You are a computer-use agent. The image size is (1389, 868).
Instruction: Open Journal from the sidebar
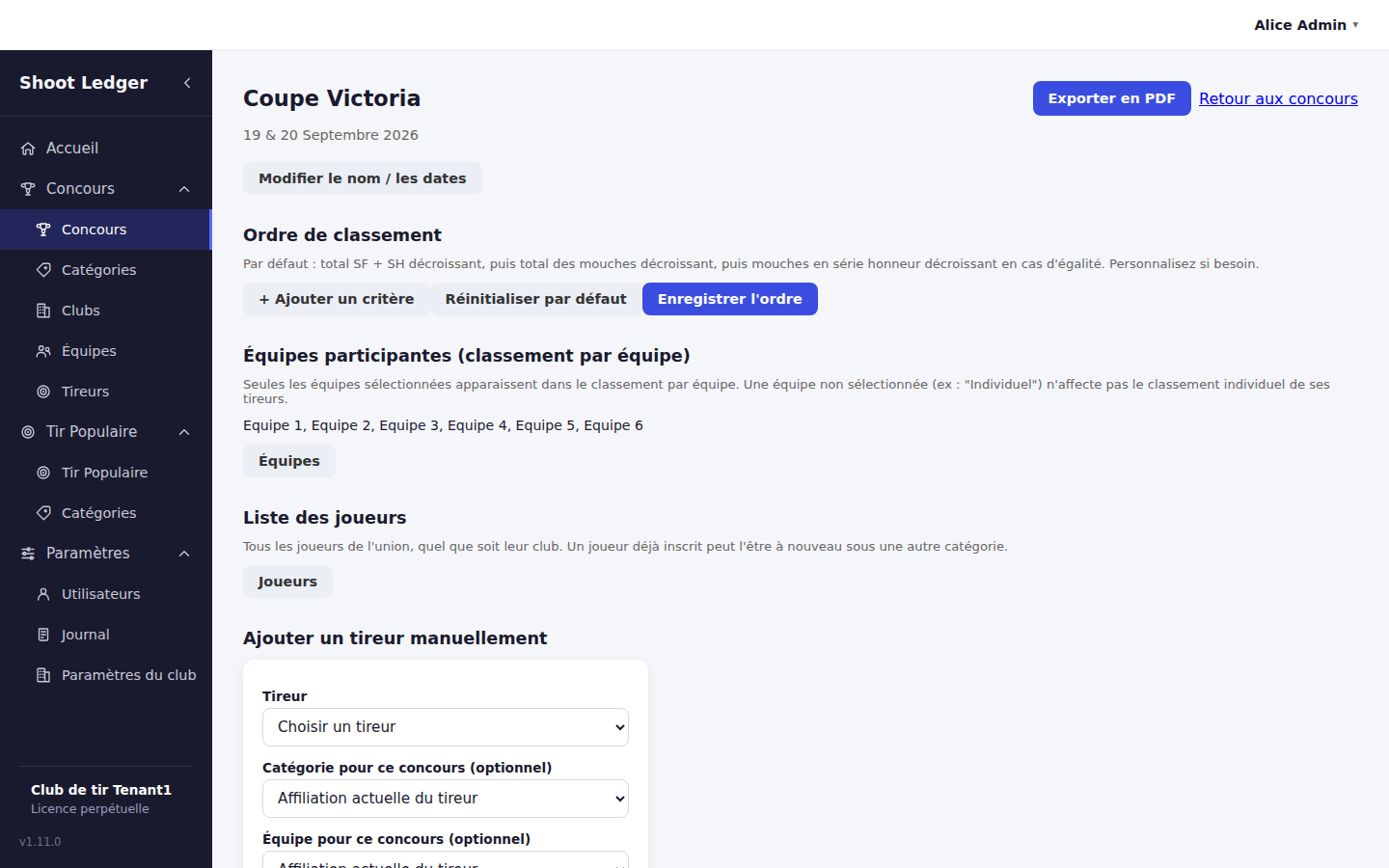(106, 635)
